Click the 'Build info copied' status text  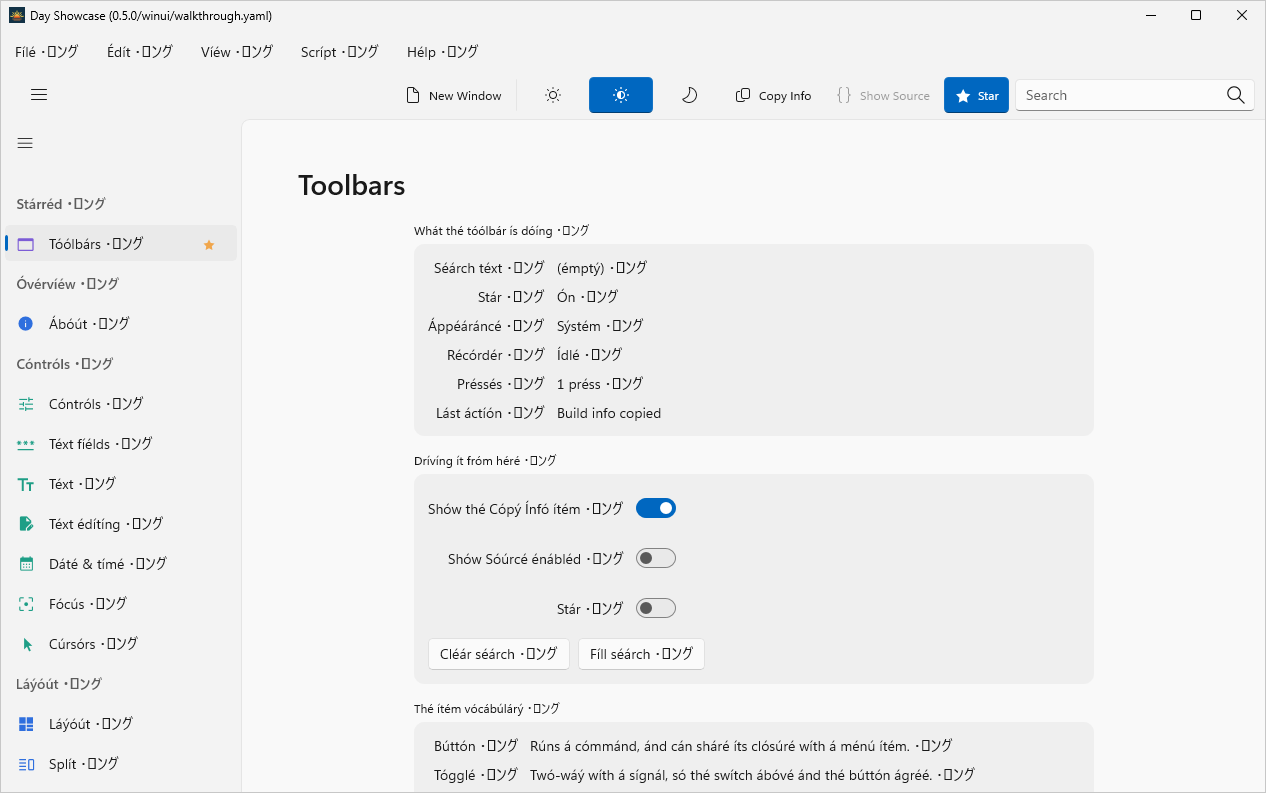pos(609,413)
